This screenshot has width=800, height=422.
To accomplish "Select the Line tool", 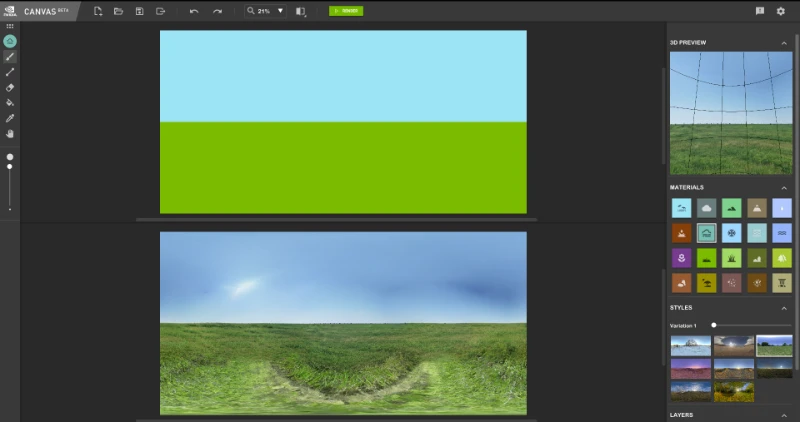I will tap(10, 72).
